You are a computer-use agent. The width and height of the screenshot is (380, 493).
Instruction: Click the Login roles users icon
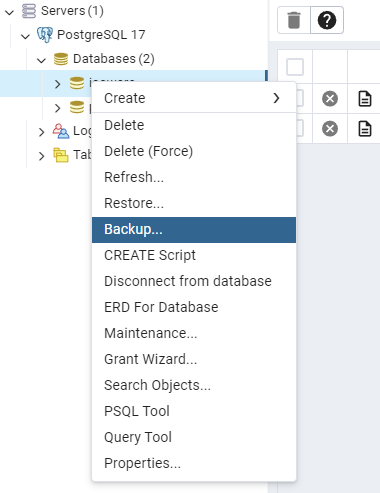[x=61, y=131]
